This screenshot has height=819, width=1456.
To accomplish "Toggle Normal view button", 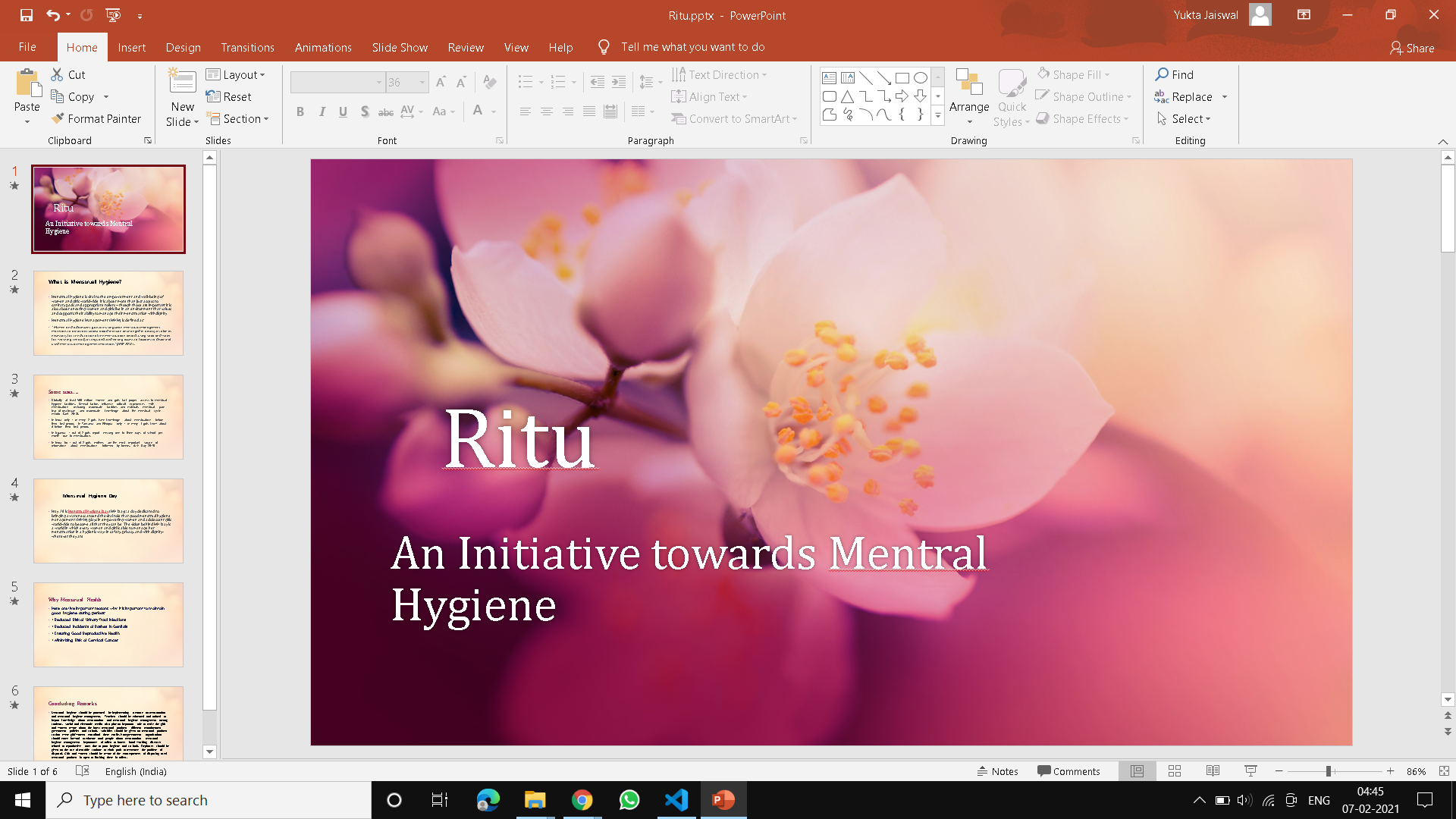I will [x=1137, y=771].
